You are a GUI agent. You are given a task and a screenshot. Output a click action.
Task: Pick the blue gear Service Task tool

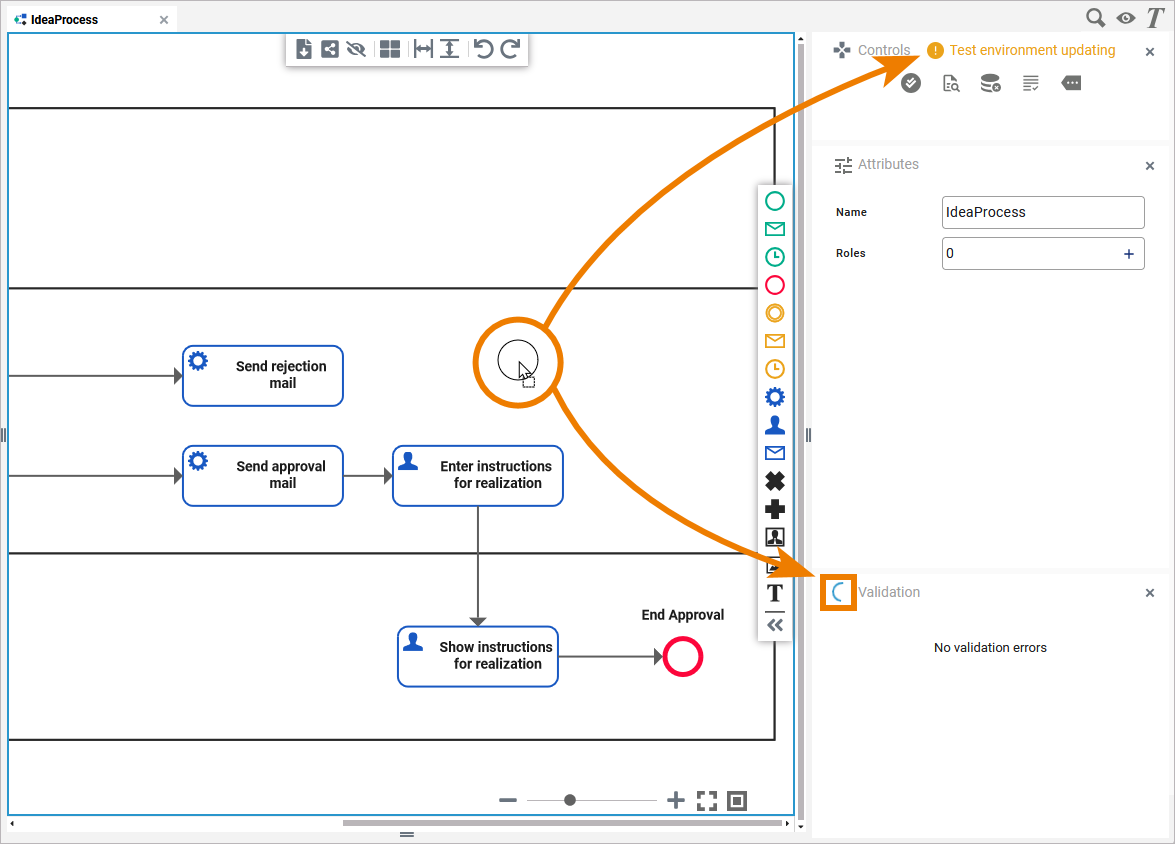[775, 397]
